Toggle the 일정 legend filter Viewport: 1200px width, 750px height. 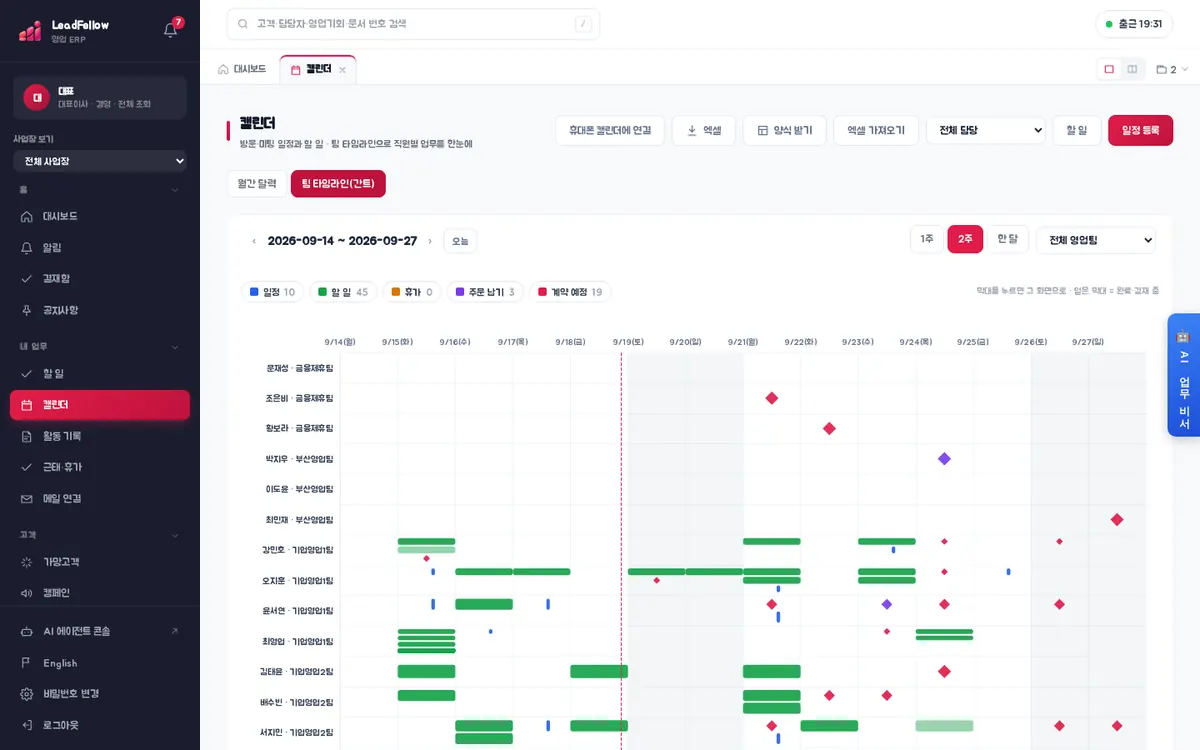pyautogui.click(x=272, y=292)
